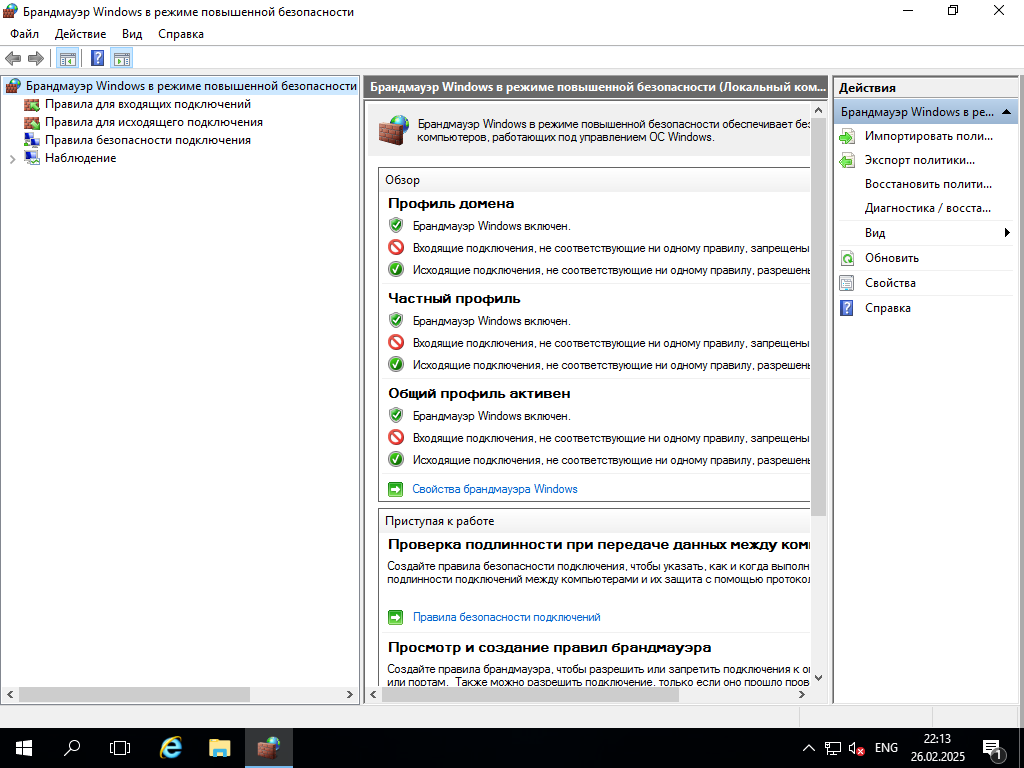Click Восстановить политику по умолчанию action
Image resolution: width=1024 pixels, height=768 pixels.
(928, 184)
